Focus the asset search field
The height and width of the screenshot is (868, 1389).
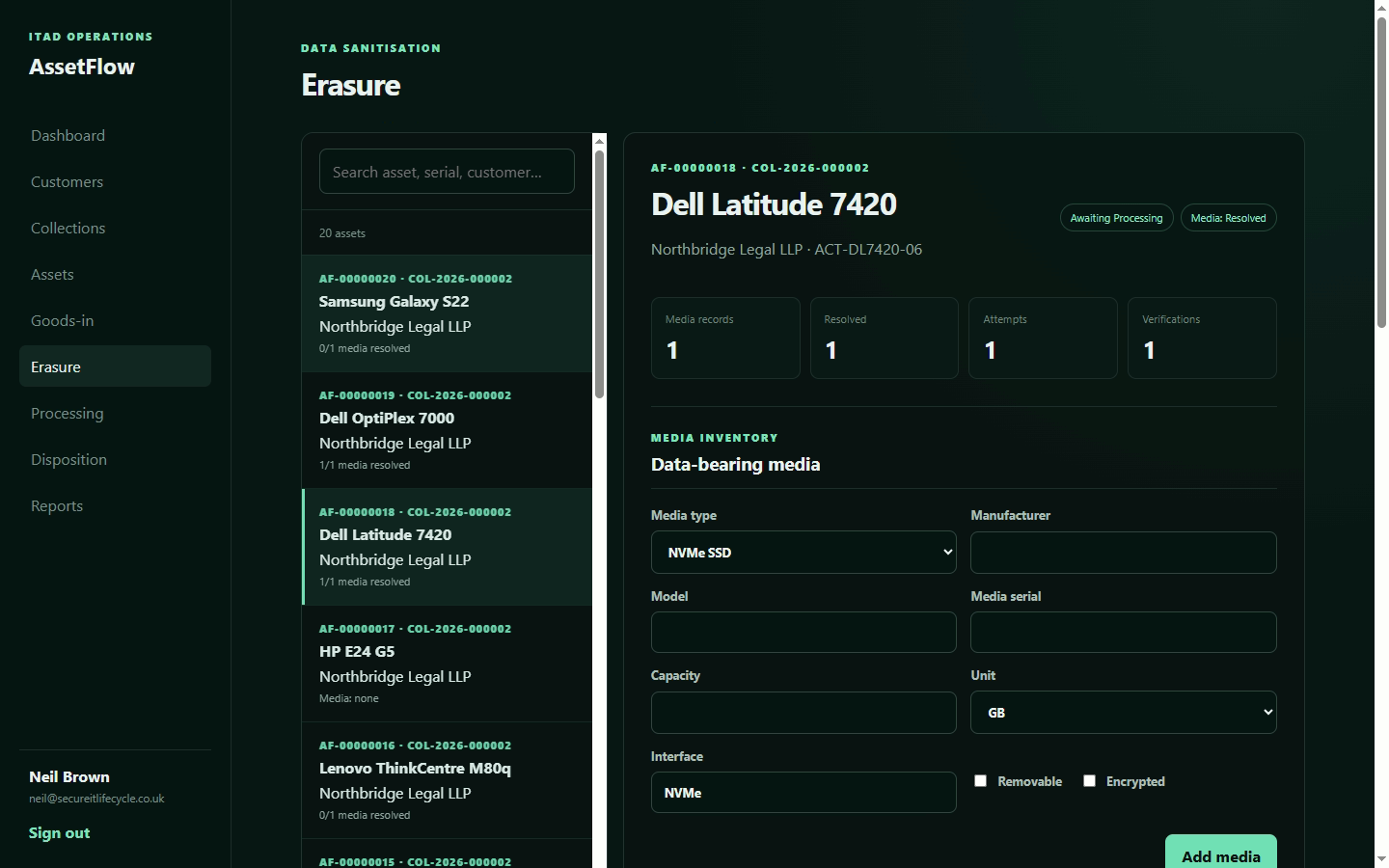click(447, 172)
